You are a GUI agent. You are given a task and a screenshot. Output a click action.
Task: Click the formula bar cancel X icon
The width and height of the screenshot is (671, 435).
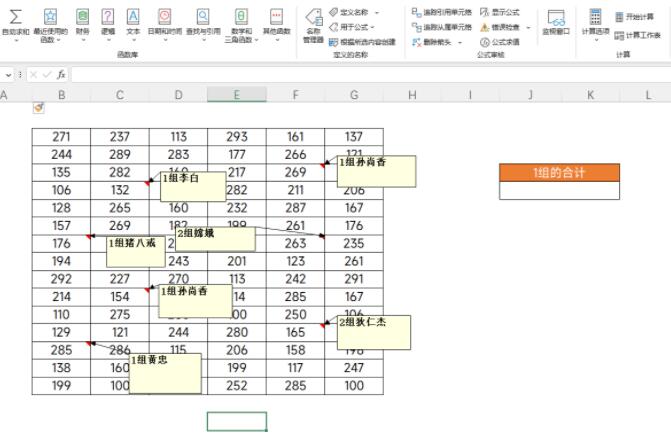[33, 74]
